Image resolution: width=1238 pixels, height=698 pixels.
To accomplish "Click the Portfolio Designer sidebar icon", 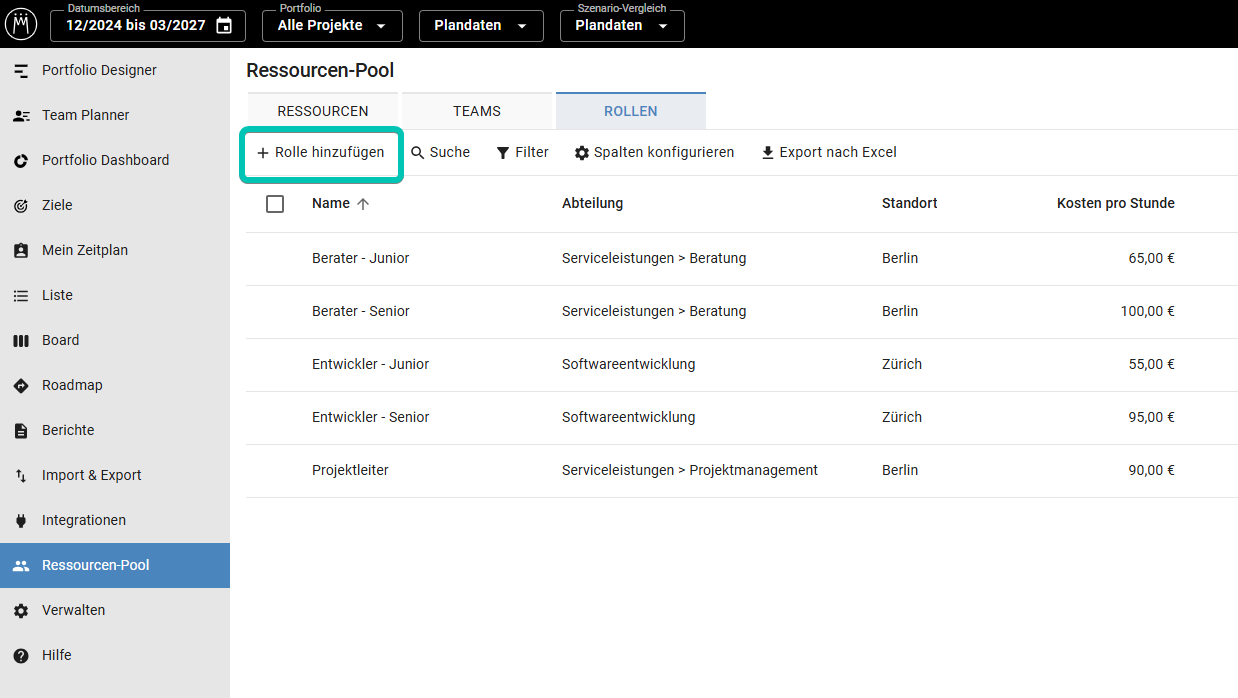I will point(21,71).
